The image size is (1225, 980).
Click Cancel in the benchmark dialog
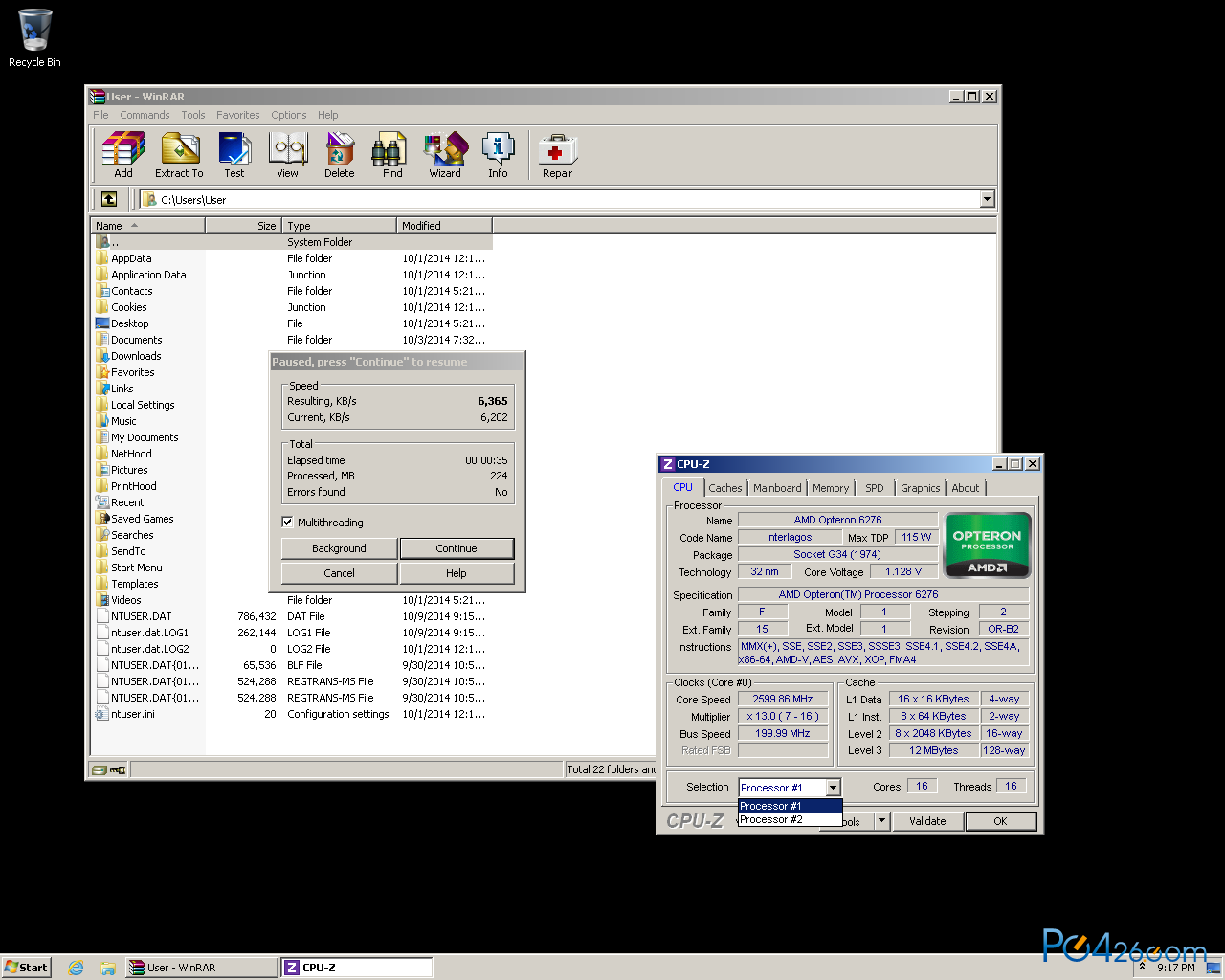point(339,573)
